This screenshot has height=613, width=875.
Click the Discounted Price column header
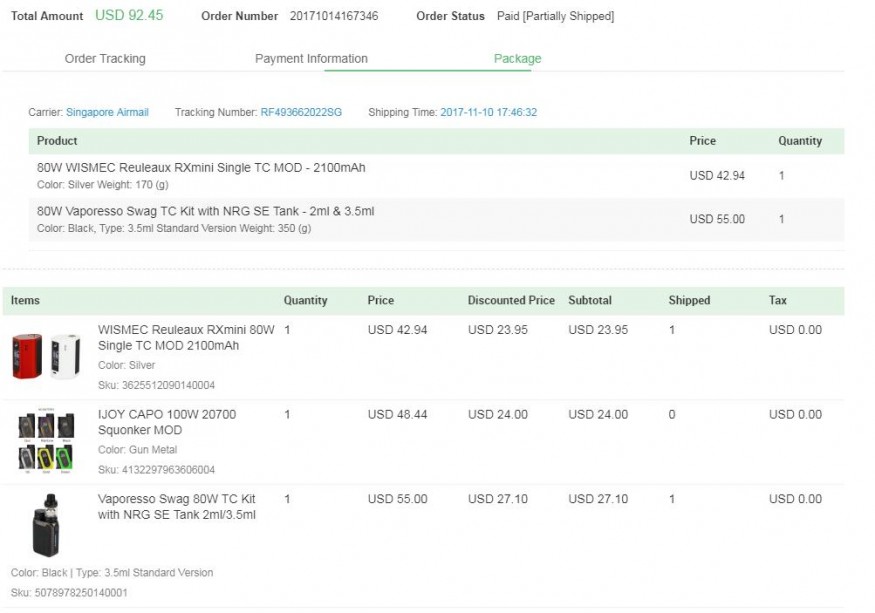pos(511,300)
